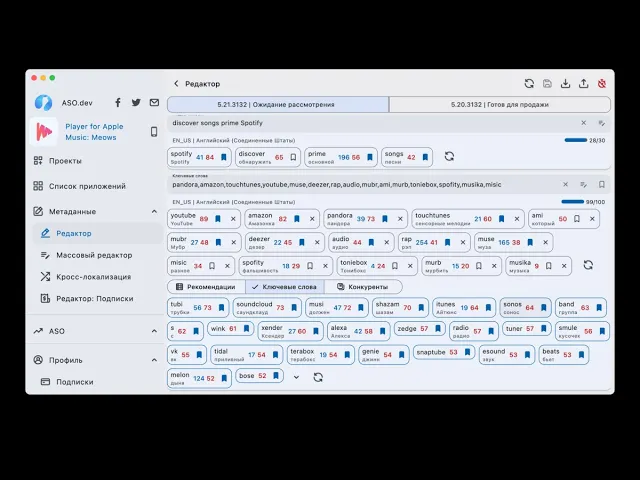Refresh suggestions next to the bose chip

[x=318, y=377]
